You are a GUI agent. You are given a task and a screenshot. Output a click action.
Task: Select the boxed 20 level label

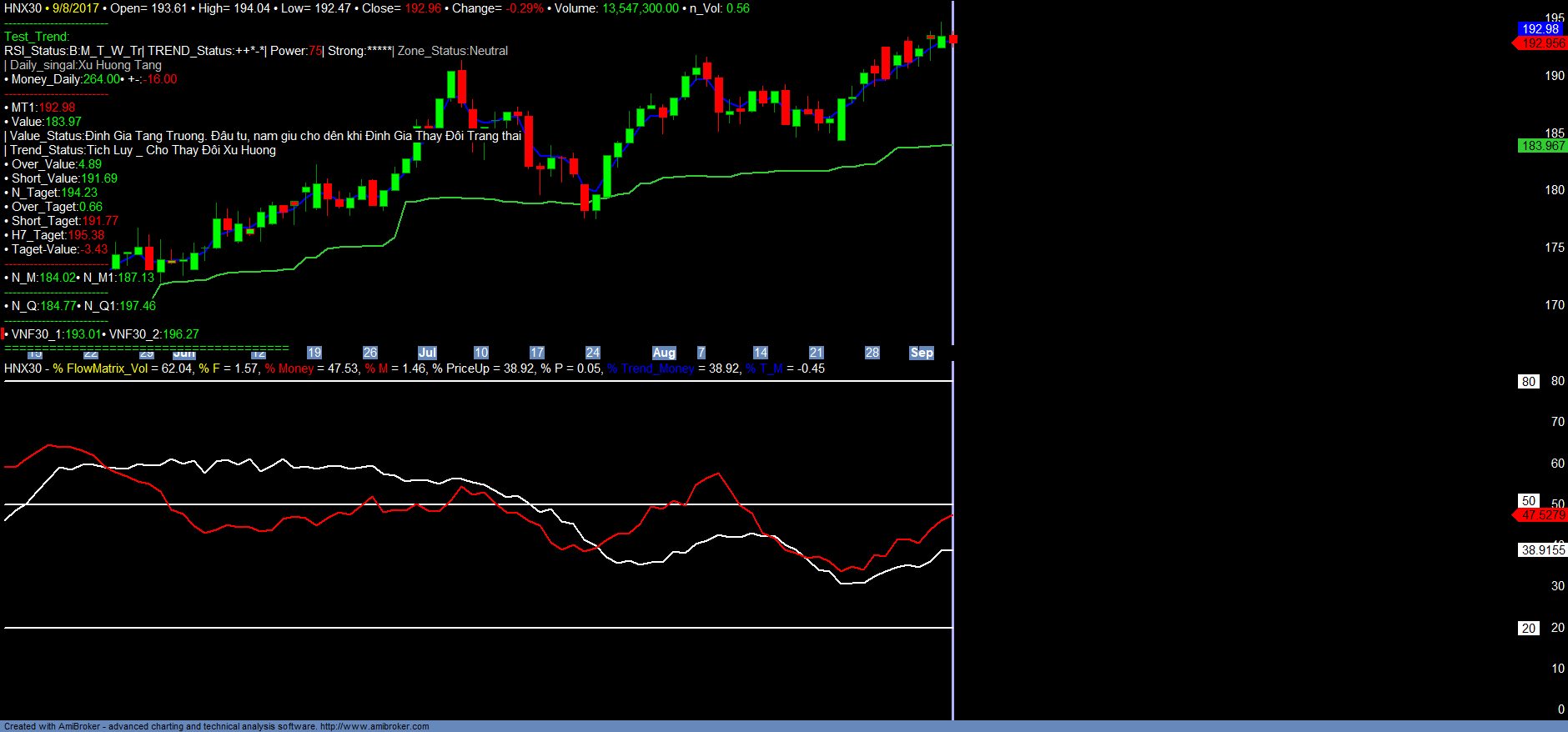pos(1528,629)
